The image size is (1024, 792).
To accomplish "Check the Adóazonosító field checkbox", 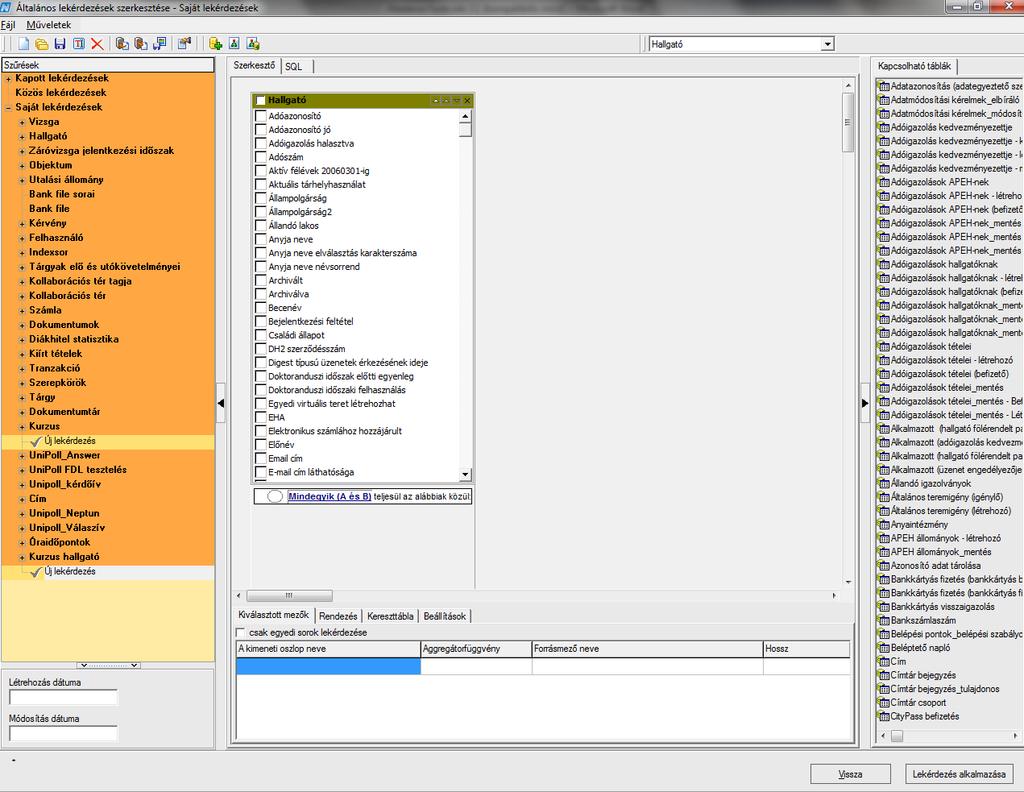I will click(261, 116).
